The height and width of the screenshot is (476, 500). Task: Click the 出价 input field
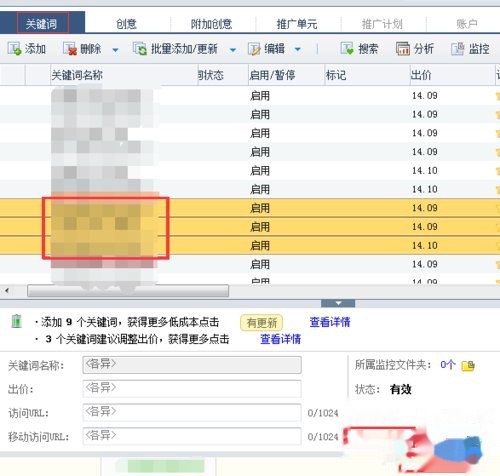pyautogui.click(x=192, y=389)
